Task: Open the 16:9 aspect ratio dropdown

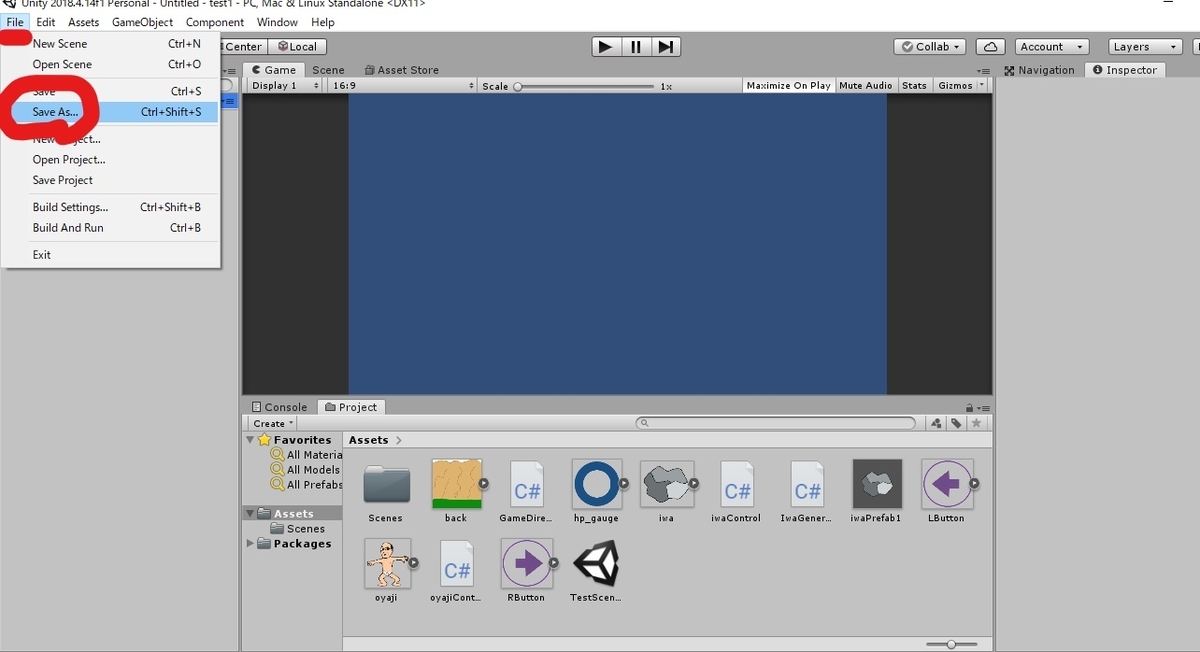Action: [402, 86]
